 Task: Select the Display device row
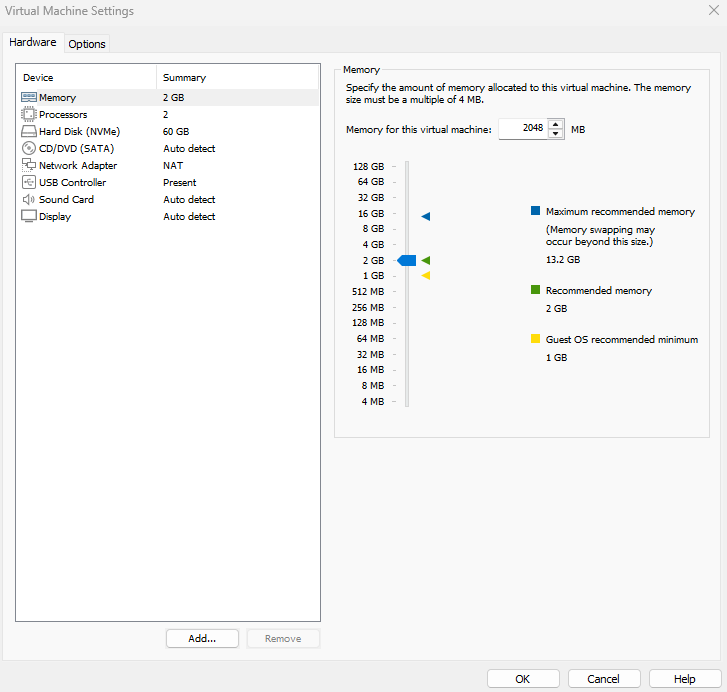pos(169,216)
